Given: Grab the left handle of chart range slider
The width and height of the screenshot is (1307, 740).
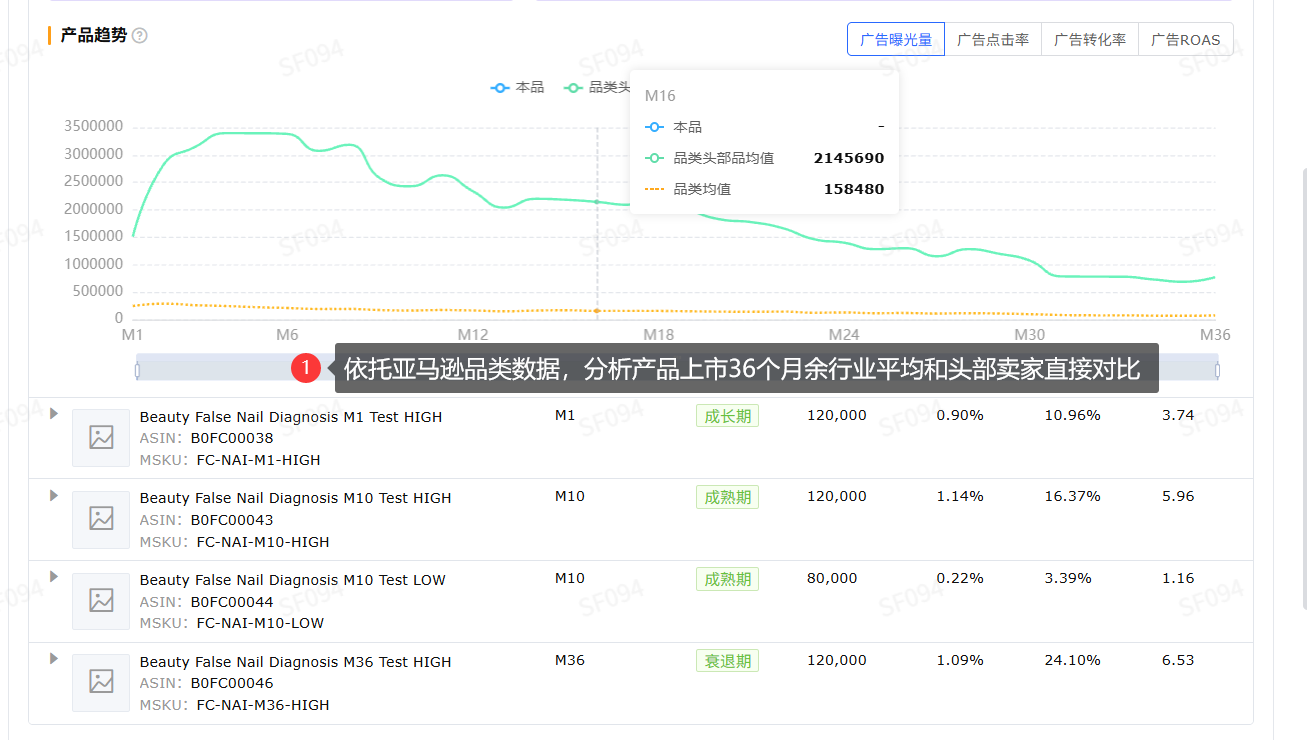Looking at the screenshot, I should pos(137,371).
